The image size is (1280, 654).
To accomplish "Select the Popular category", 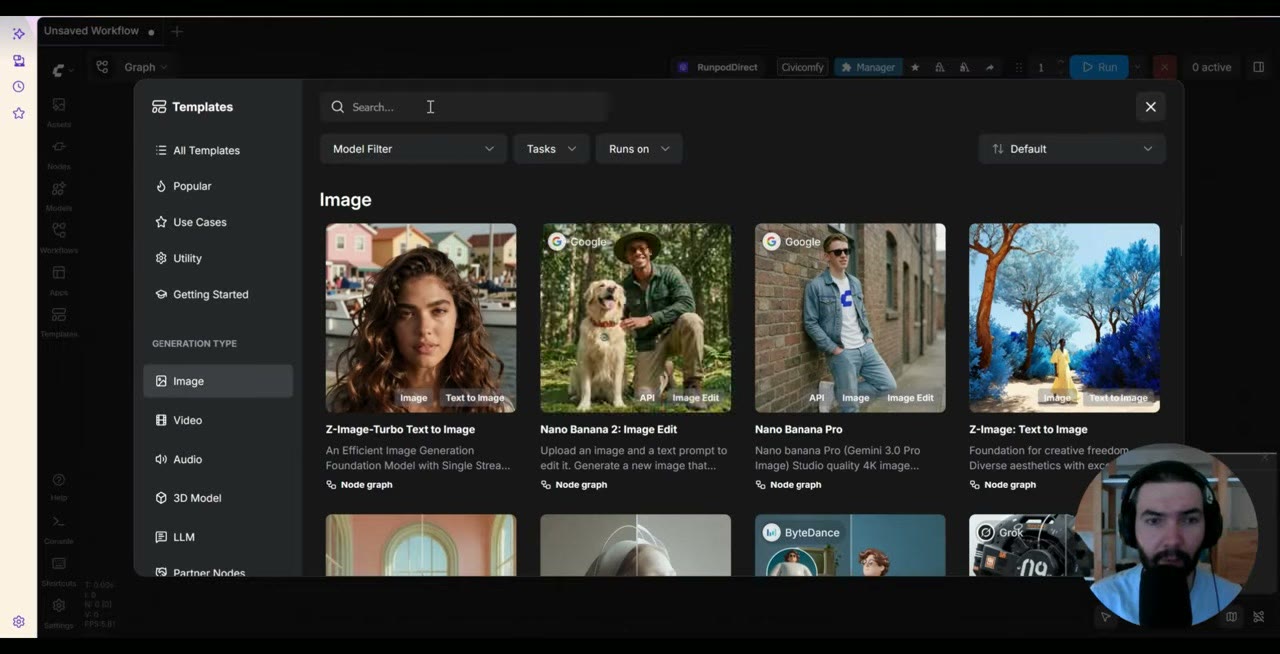I will (218, 186).
